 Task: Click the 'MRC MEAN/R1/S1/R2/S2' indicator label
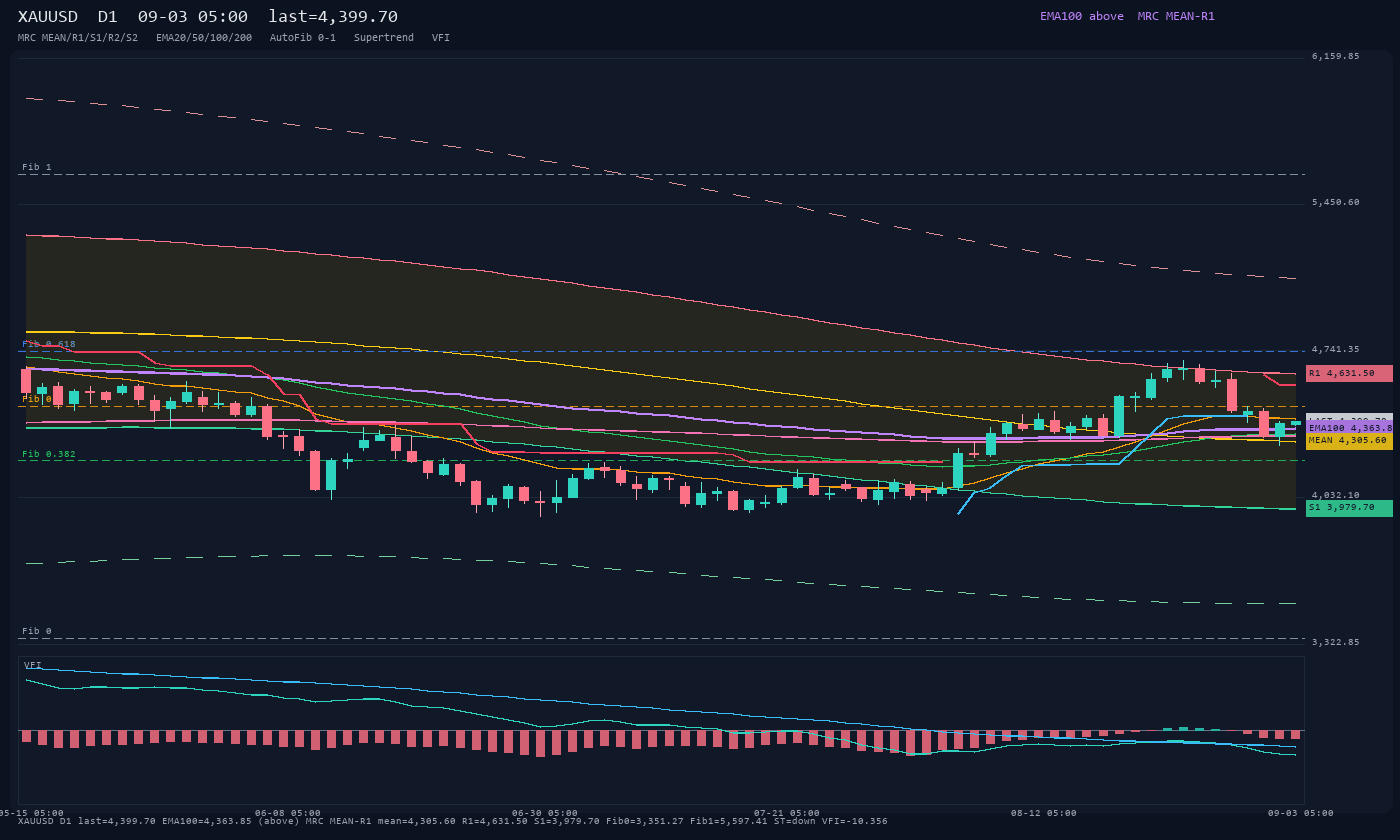(x=78, y=38)
